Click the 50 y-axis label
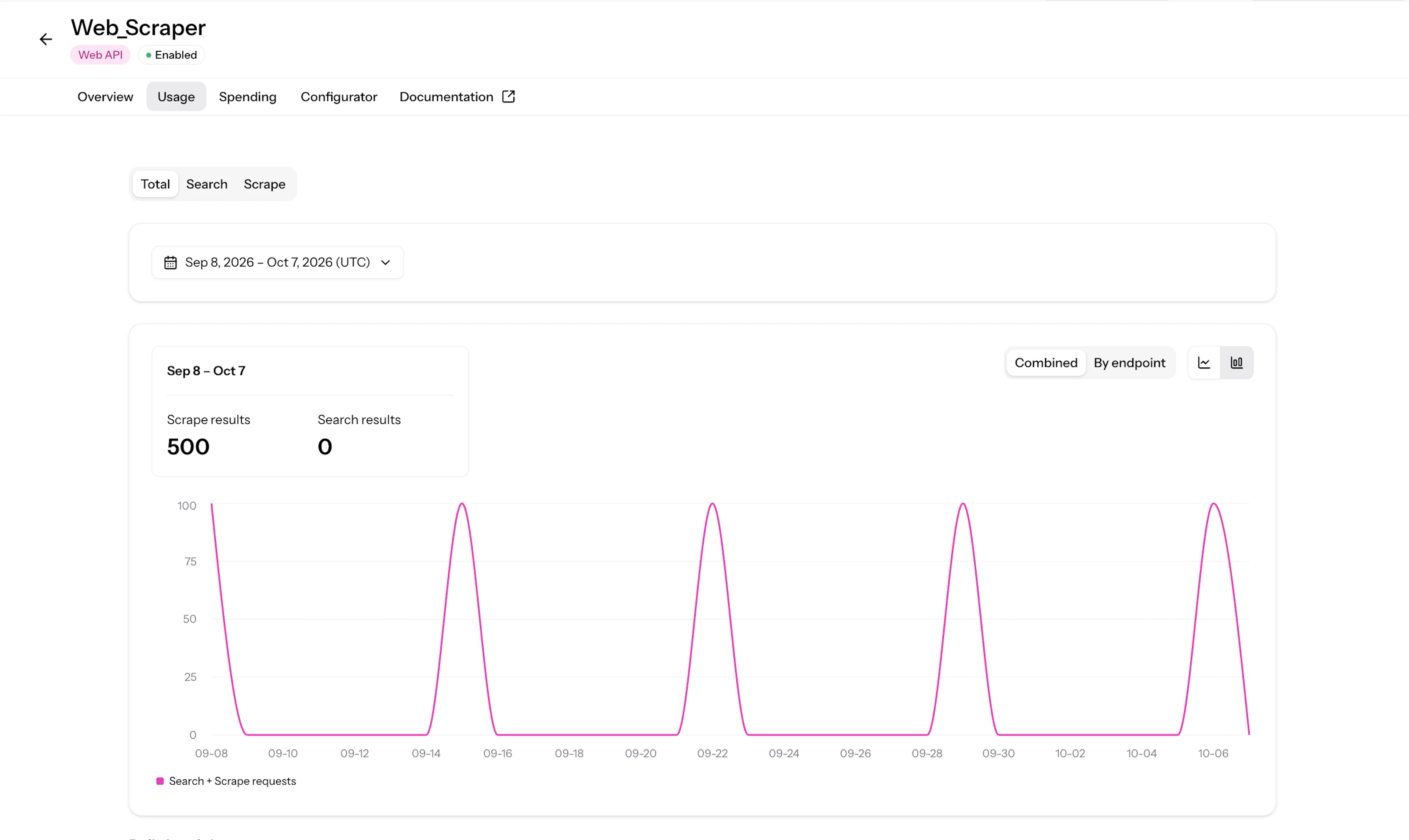Image resolution: width=1409 pixels, height=840 pixels. coord(190,619)
